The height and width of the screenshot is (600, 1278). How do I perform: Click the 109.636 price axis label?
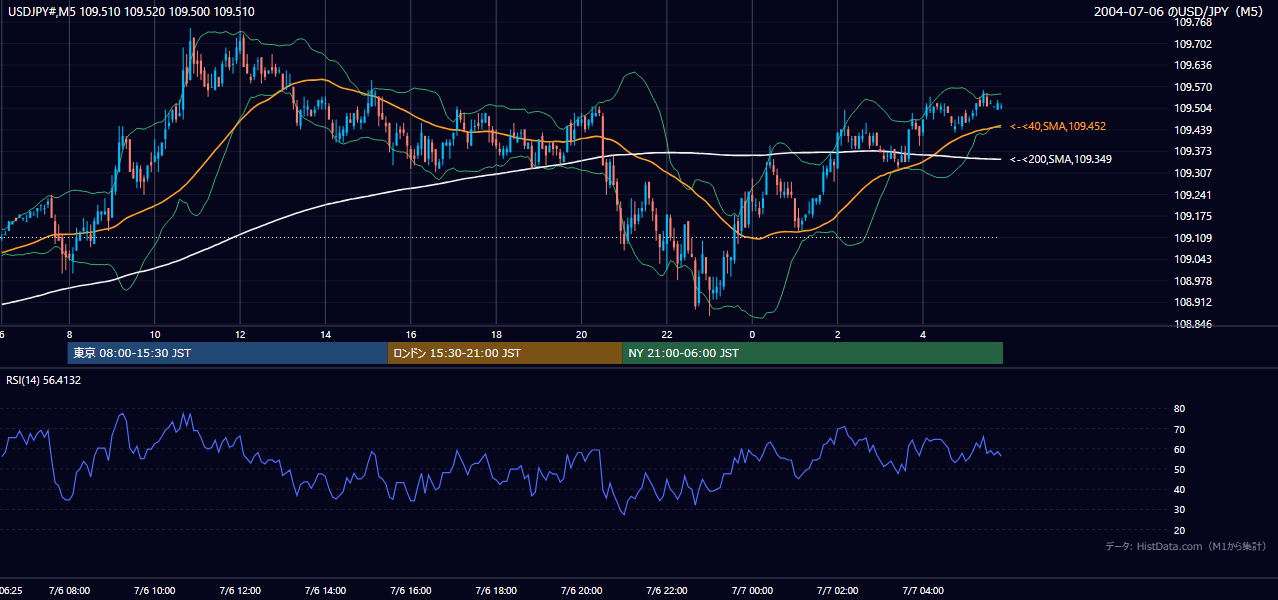point(1192,66)
